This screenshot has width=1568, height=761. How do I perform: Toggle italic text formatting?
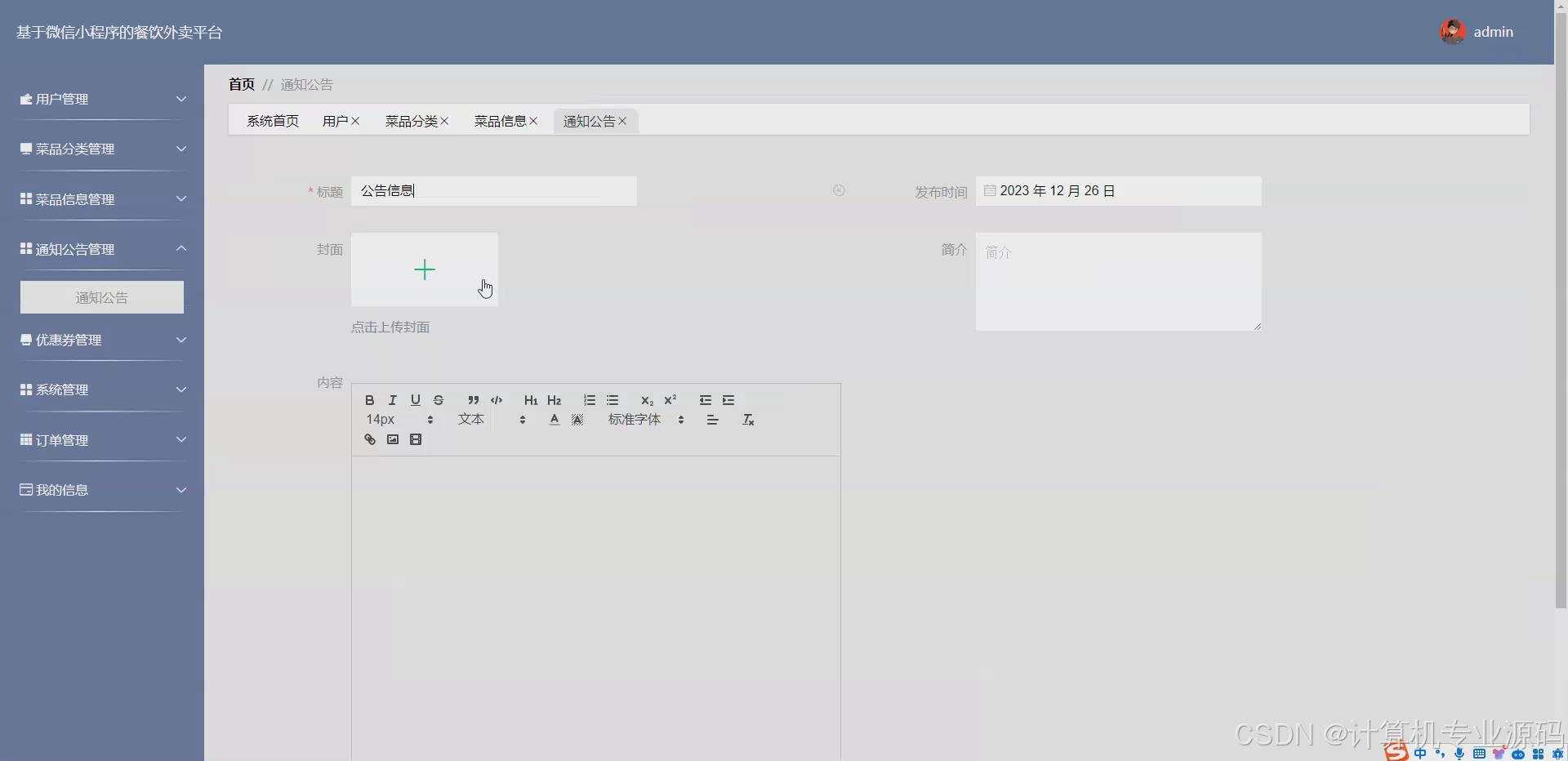(392, 400)
